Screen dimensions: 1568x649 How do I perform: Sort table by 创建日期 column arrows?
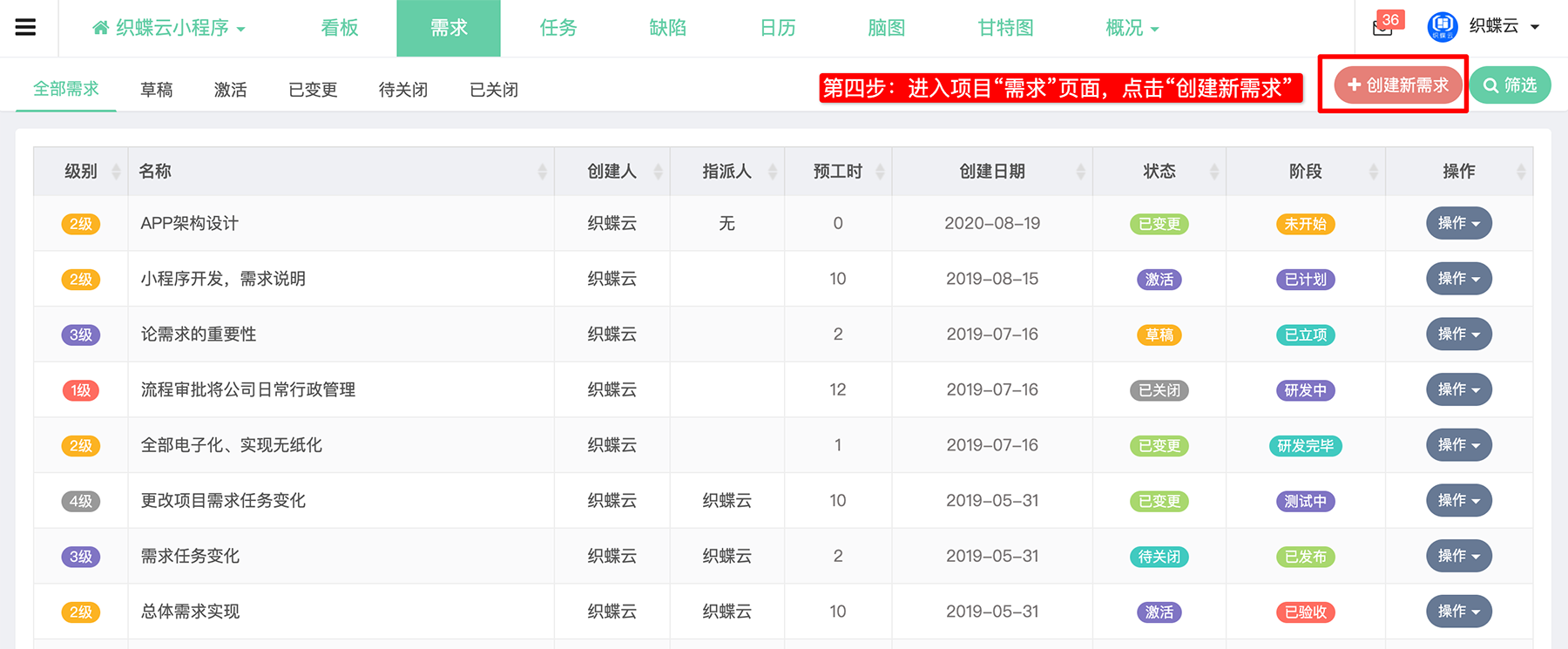[1080, 172]
